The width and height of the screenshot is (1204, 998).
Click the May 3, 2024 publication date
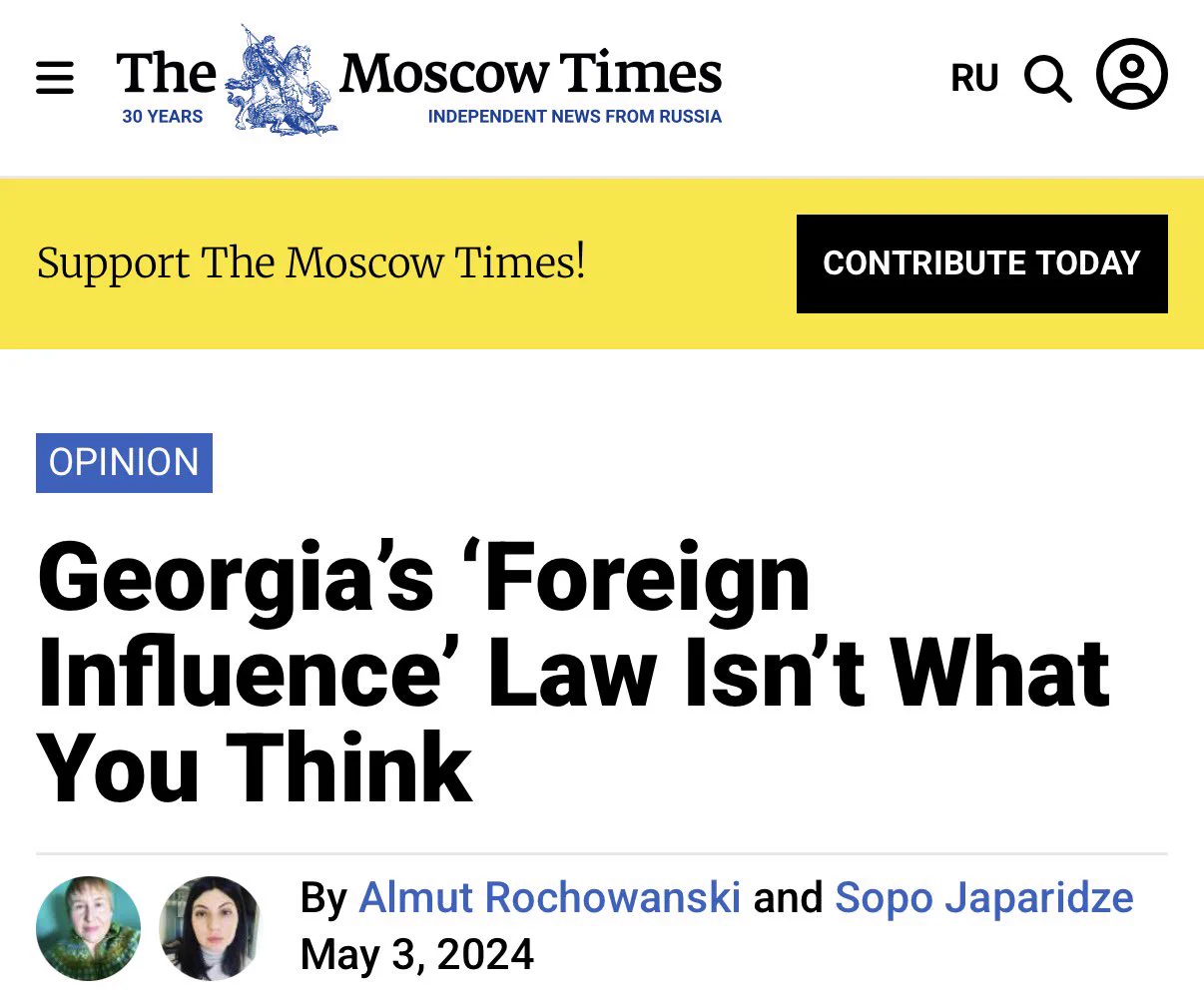coord(417,955)
